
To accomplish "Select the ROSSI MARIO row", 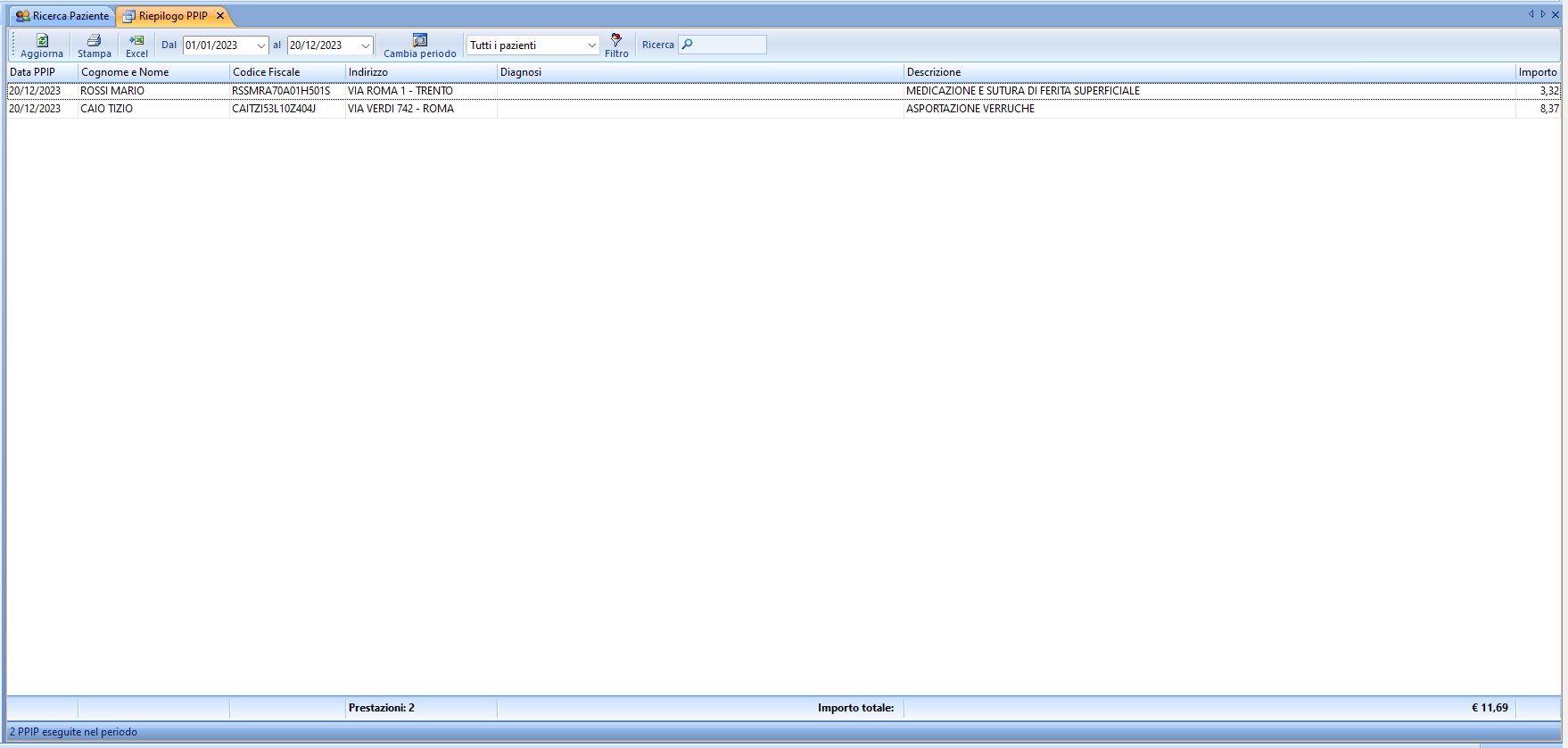I will click(x=784, y=91).
